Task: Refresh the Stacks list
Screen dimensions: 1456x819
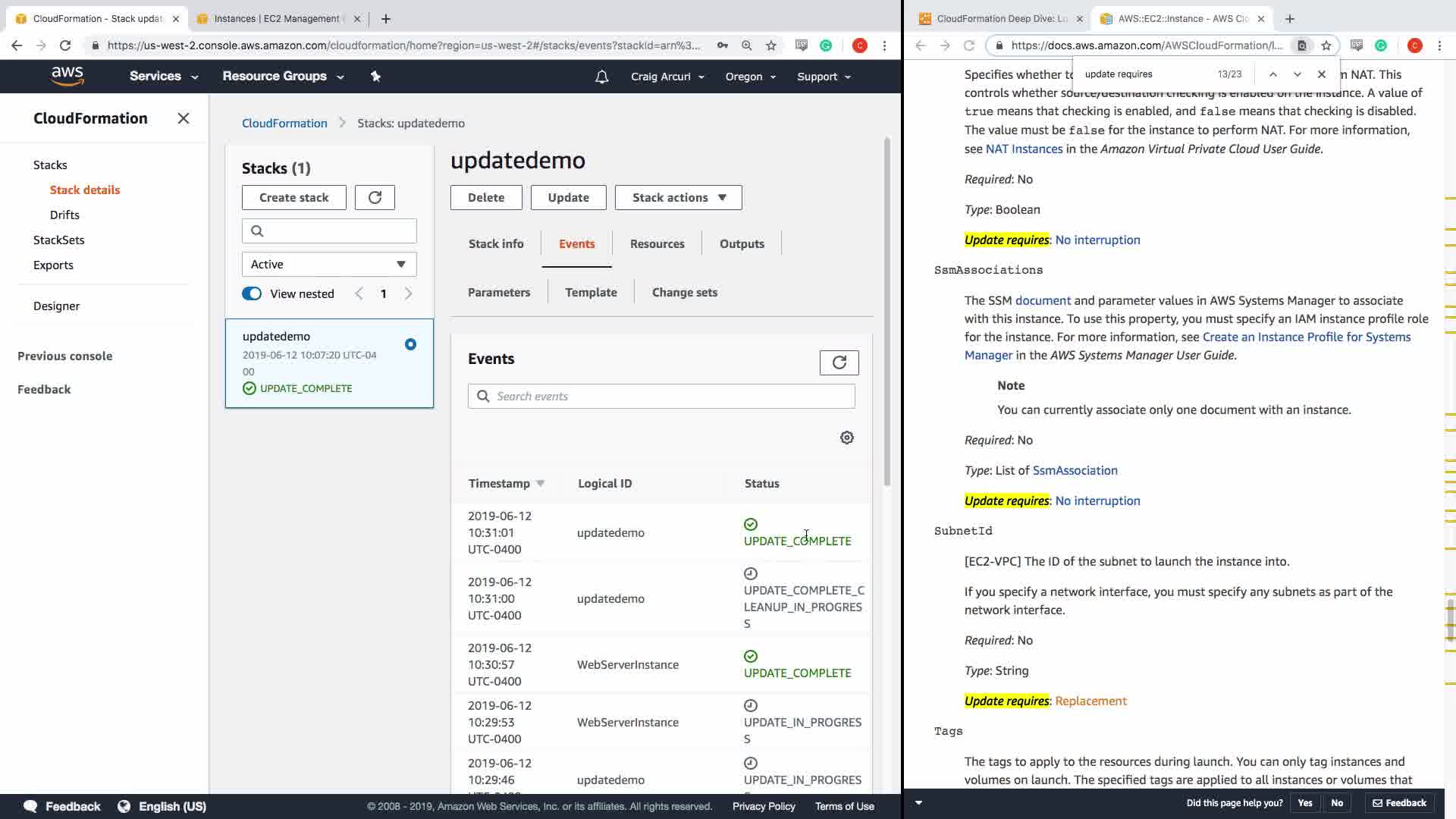Action: tap(375, 197)
